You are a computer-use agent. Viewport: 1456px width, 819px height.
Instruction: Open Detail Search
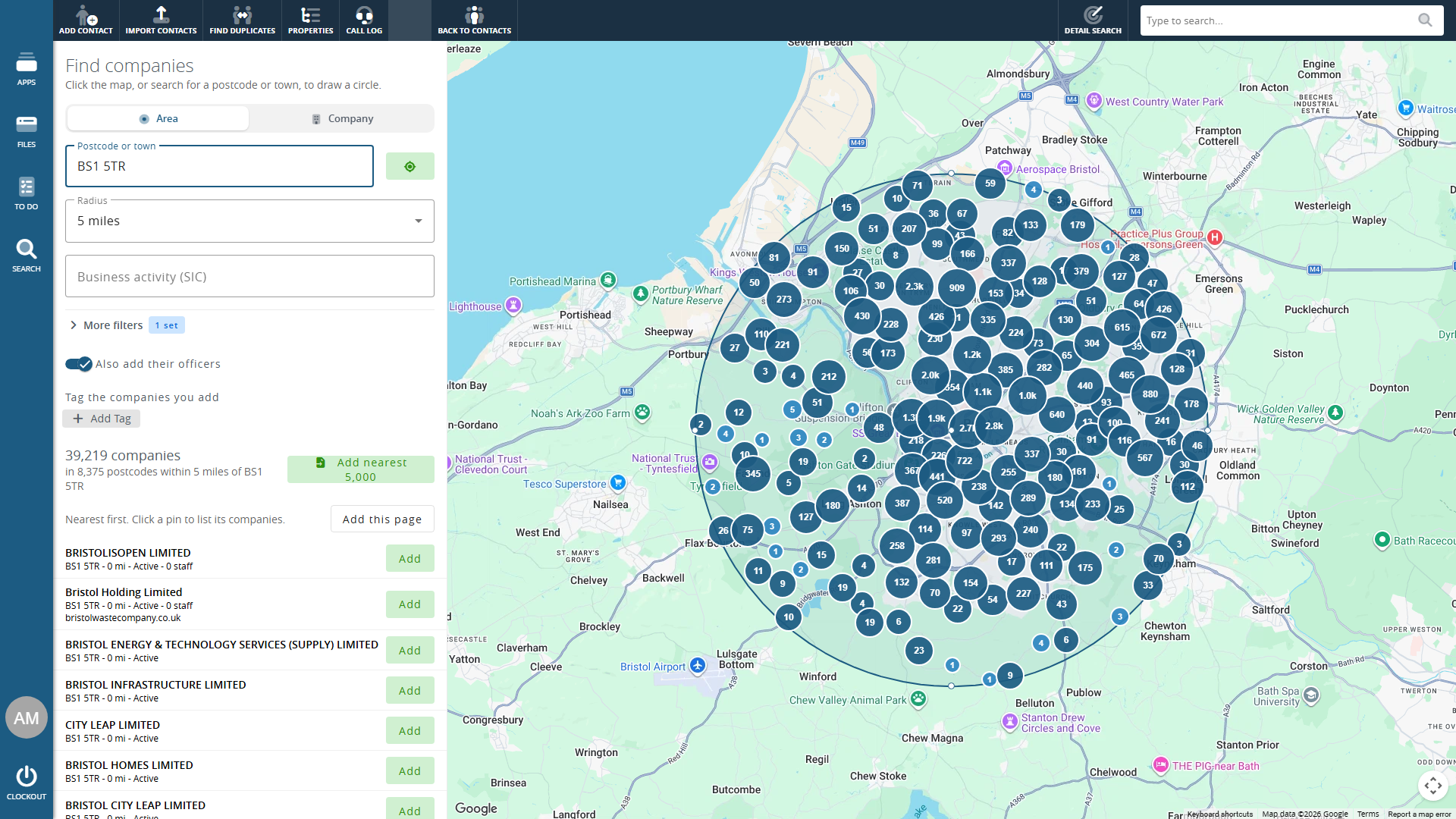pyautogui.click(x=1093, y=20)
